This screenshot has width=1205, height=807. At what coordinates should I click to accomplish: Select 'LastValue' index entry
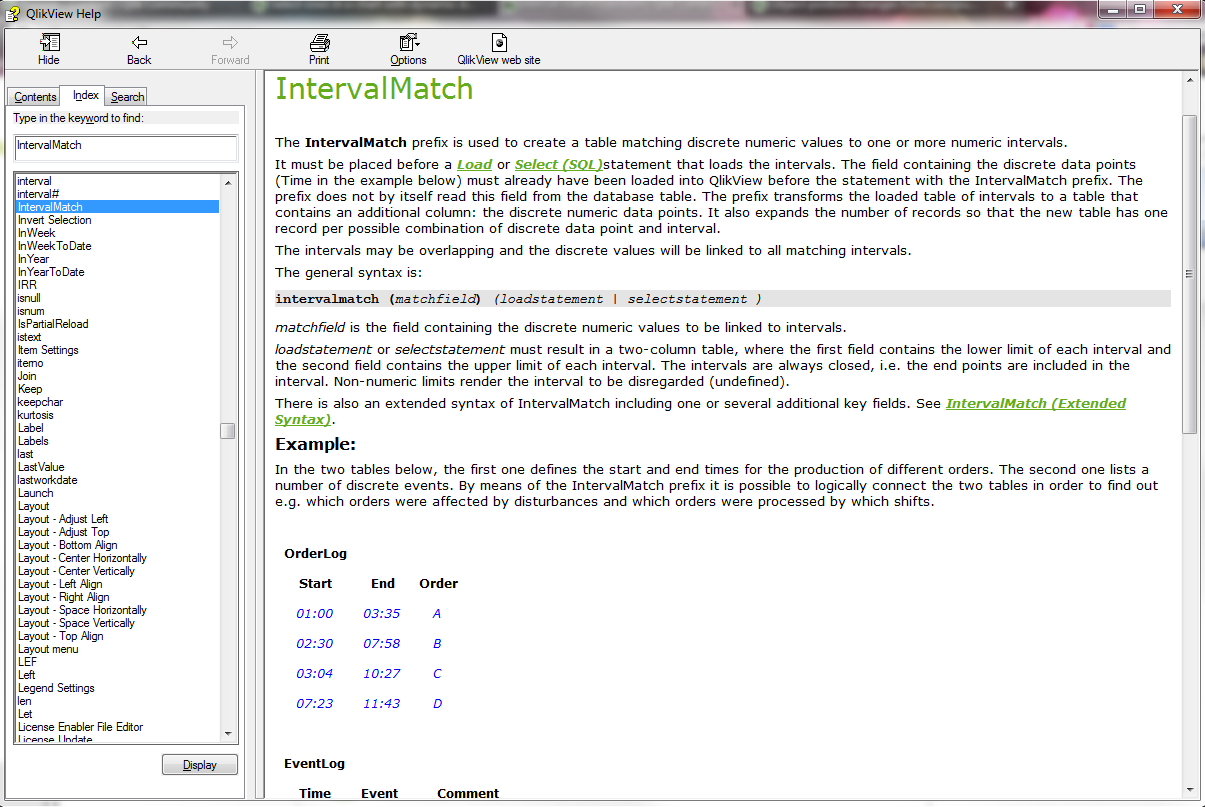[41, 467]
